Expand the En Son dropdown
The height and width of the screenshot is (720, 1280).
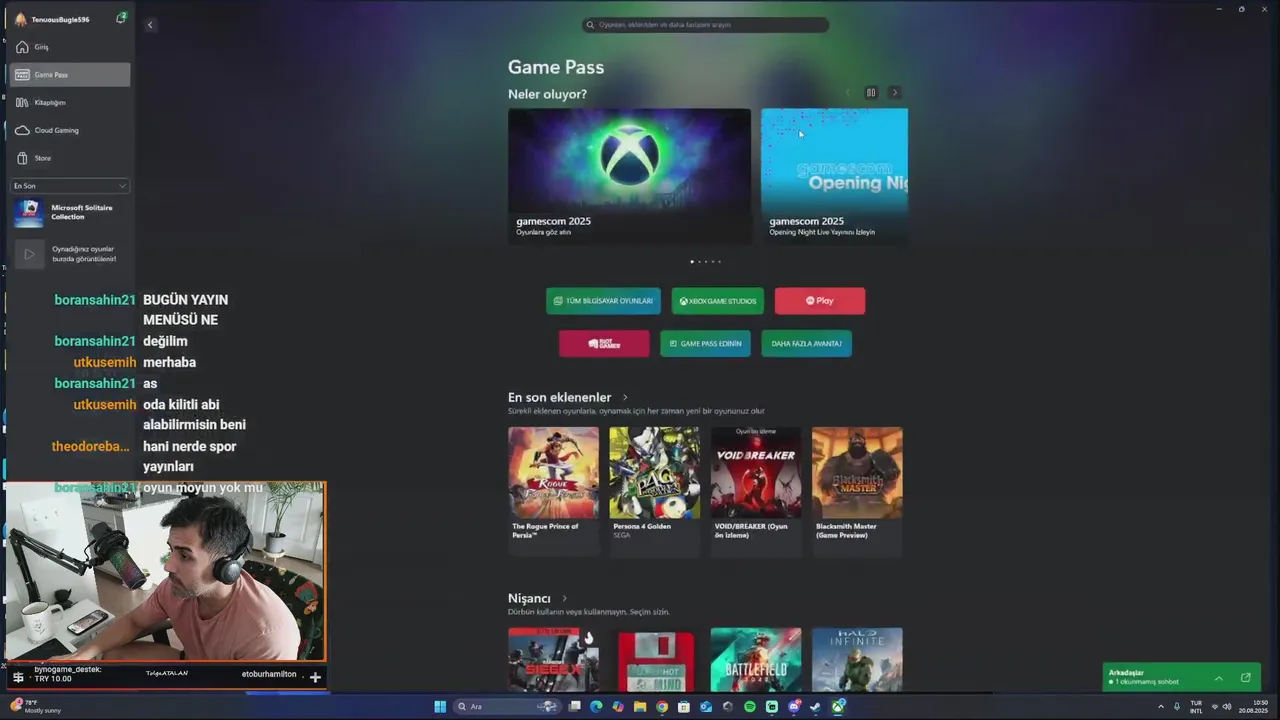70,186
